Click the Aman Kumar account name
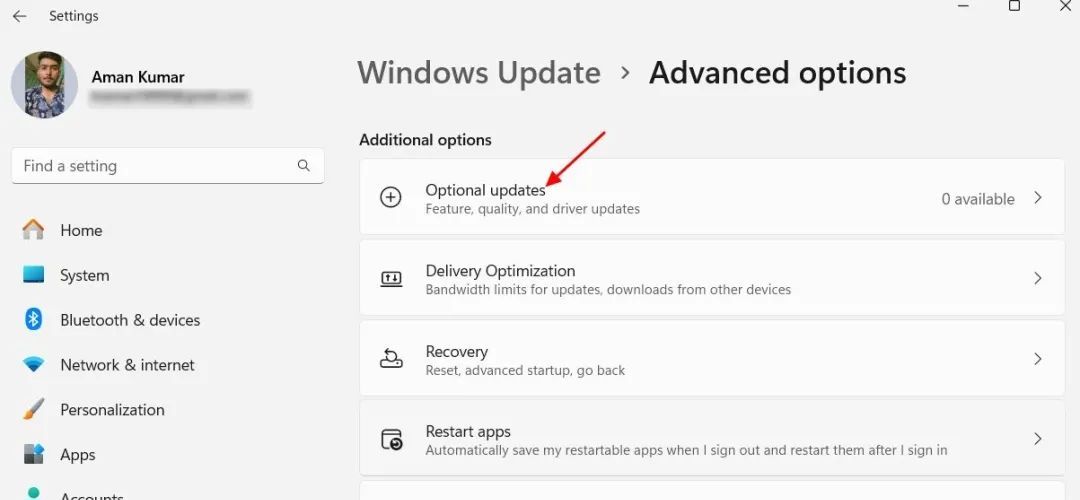This screenshot has width=1080, height=500. click(x=138, y=77)
